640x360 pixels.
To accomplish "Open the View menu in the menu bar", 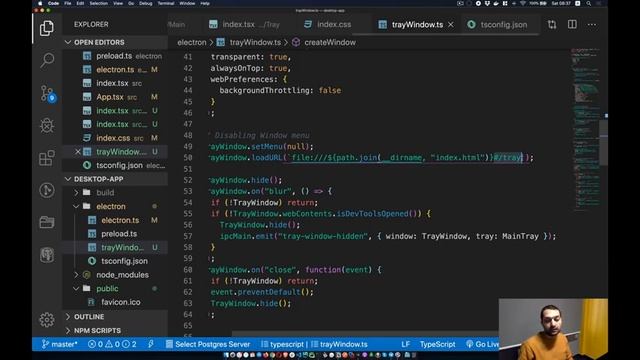I will pyautogui.click(x=118, y=3).
